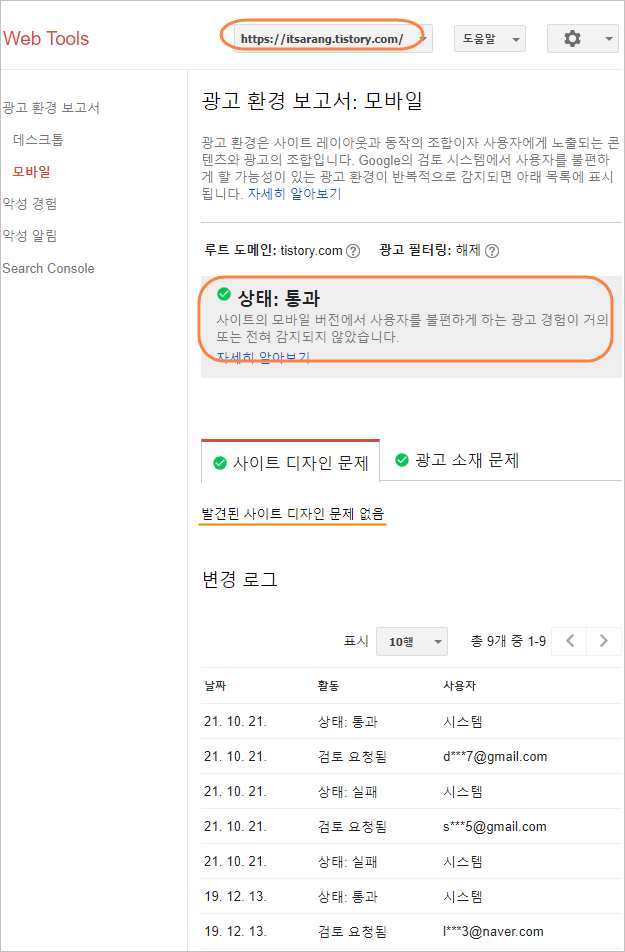Click the 광고 필터링: 해제 text
The height and width of the screenshot is (952, 625).
[430, 250]
